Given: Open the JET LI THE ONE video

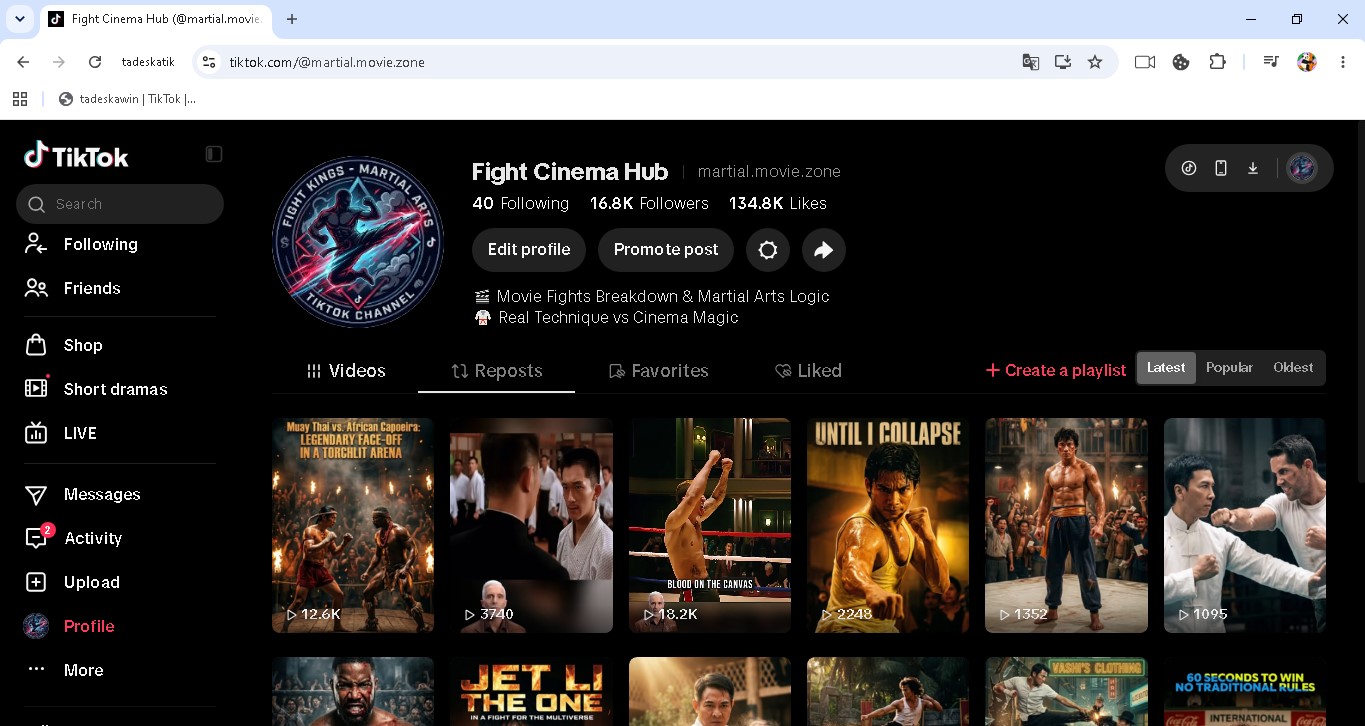Looking at the screenshot, I should coord(531,691).
